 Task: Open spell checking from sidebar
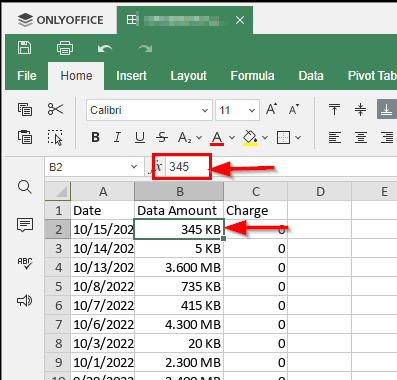tap(25, 263)
